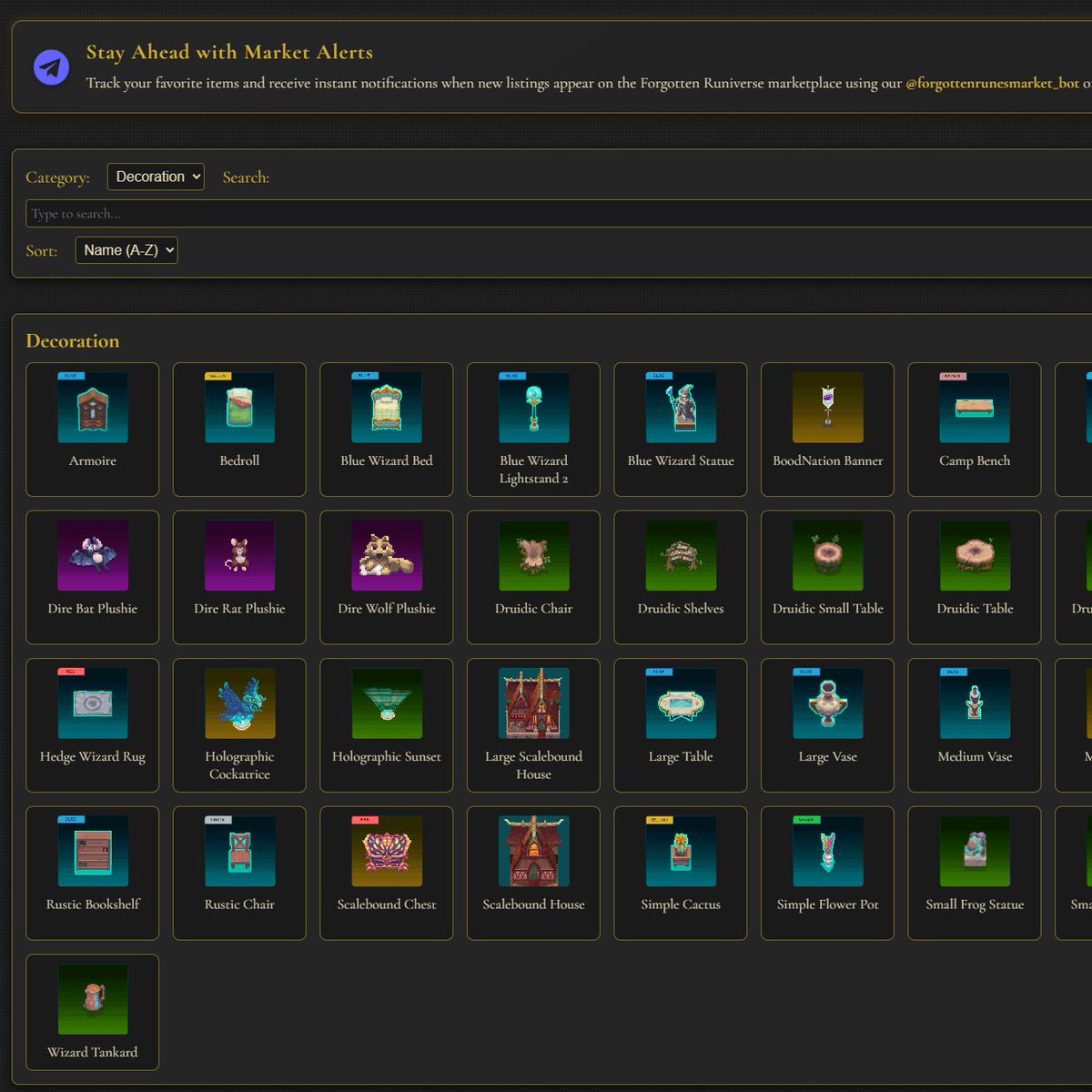1092x1092 pixels.
Task: Select the Armoire item icon
Action: tap(93, 408)
